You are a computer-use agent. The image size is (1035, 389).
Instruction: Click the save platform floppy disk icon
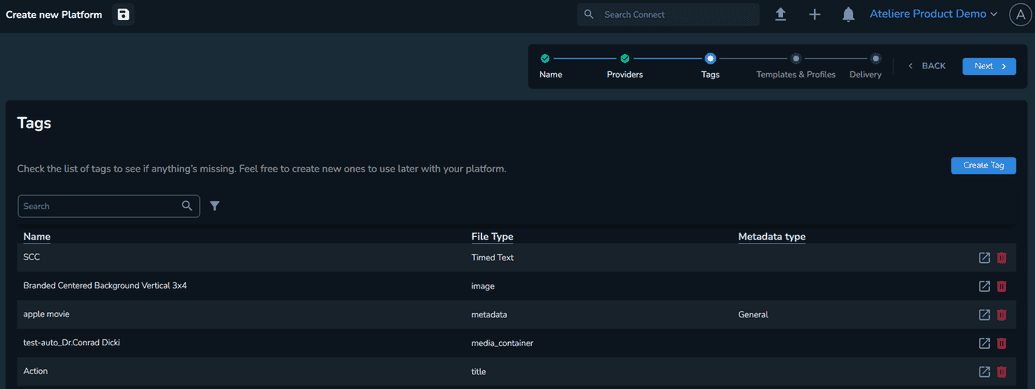[x=123, y=15]
